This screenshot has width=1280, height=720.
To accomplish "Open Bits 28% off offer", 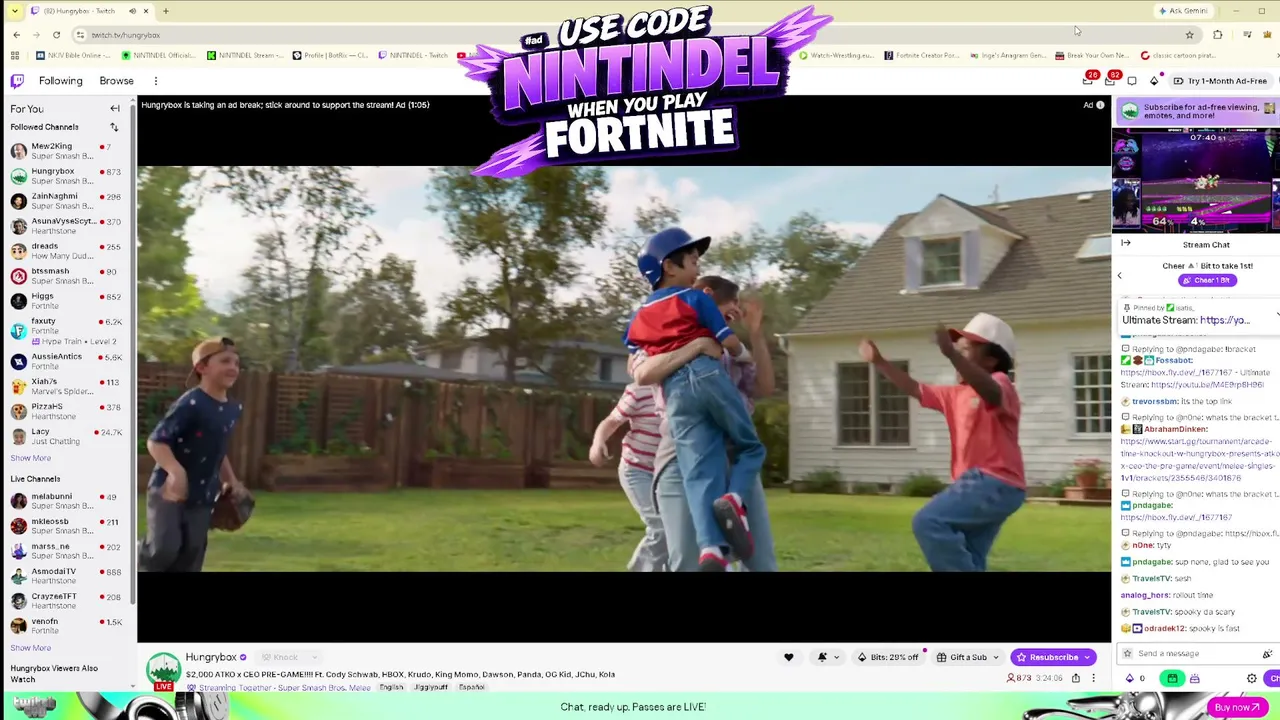I will (x=888, y=657).
